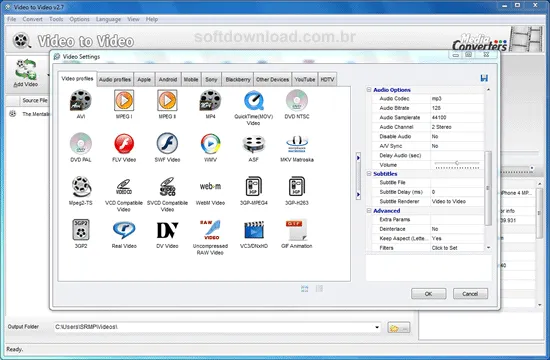550x360 pixels.
Task: Click Cancel in Video Settings
Action: pos(470,294)
